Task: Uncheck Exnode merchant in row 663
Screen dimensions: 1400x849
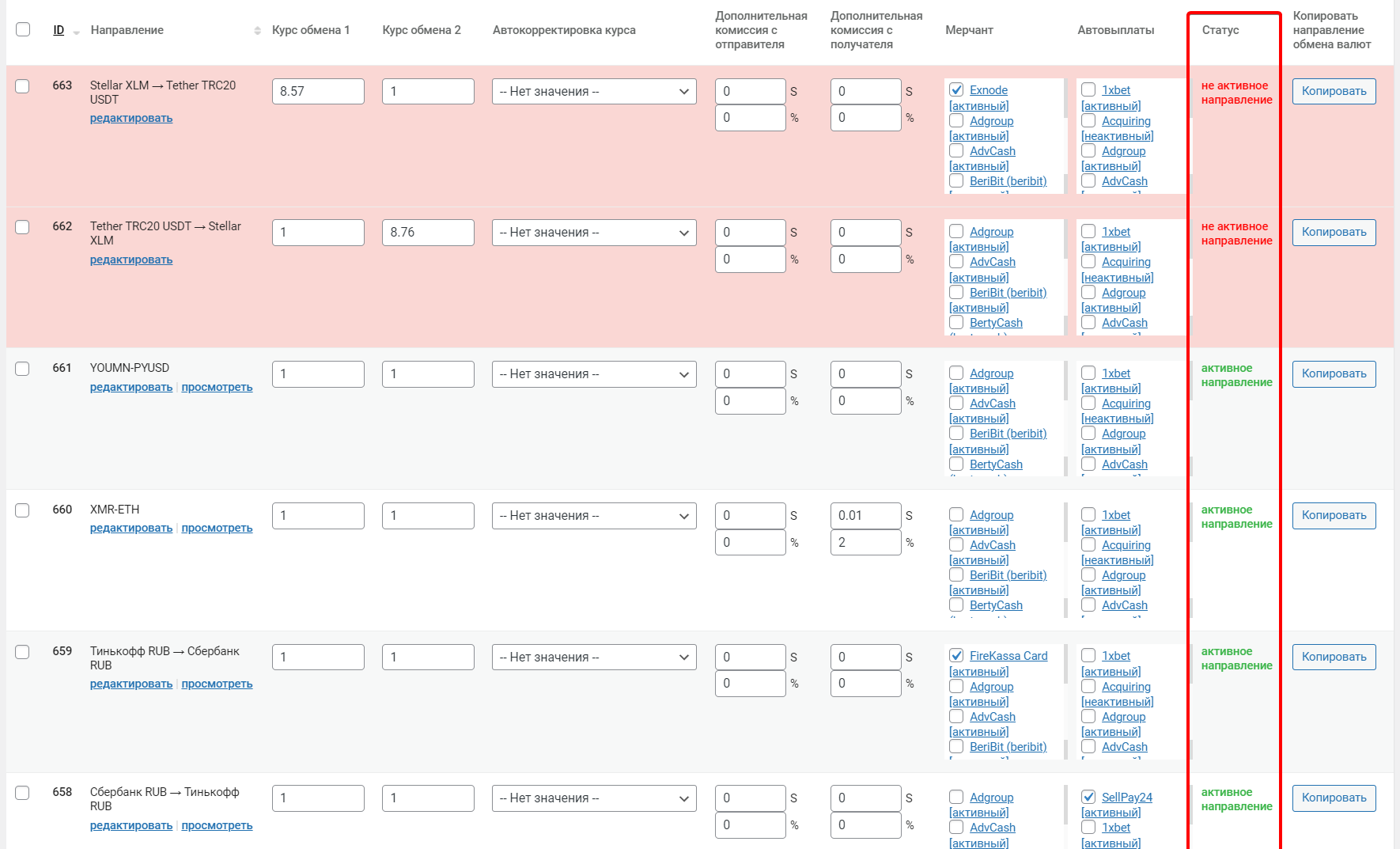Action: 956,90
